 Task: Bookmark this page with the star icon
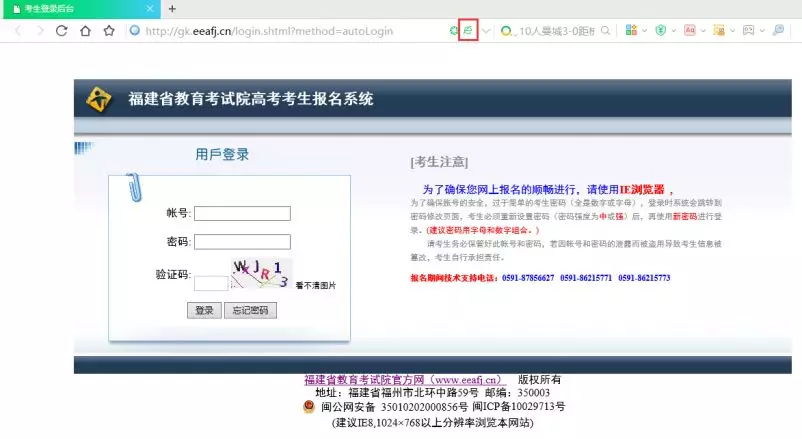109,31
